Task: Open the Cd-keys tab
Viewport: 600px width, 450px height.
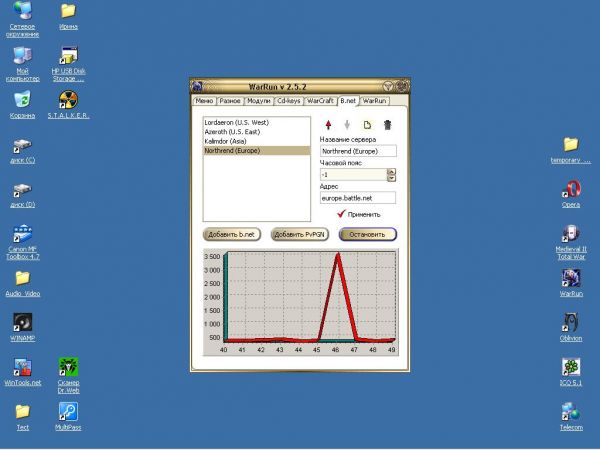Action: [x=289, y=101]
